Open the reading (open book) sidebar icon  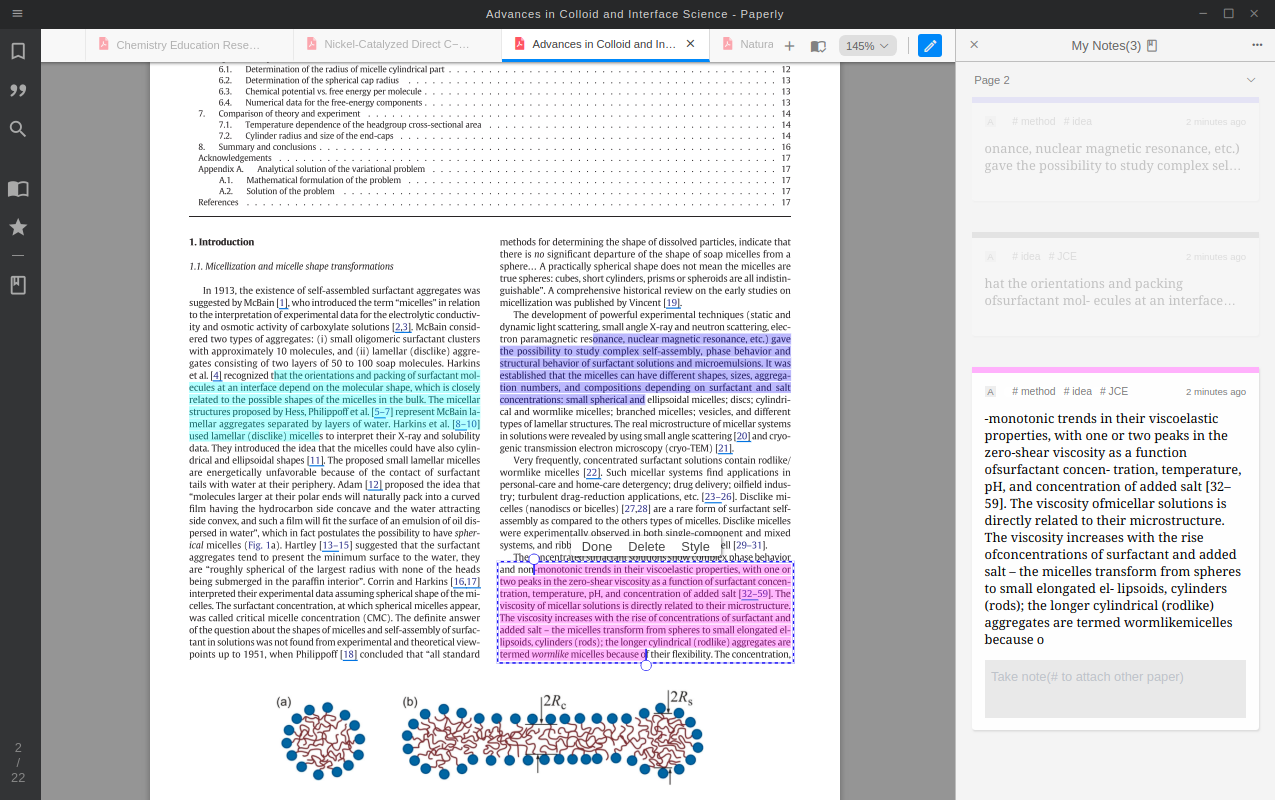point(18,188)
